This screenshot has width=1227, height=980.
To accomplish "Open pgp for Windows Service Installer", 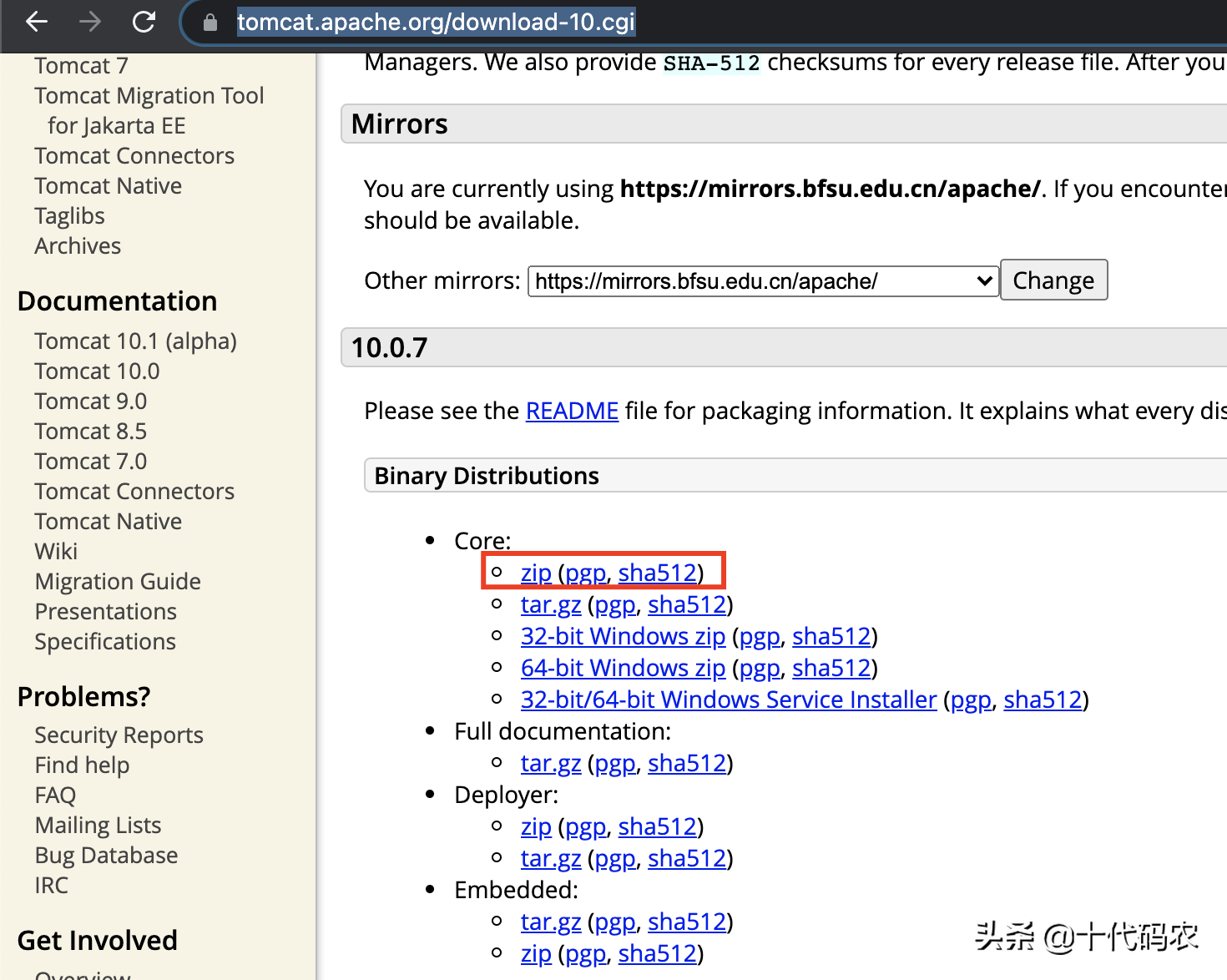I will tap(972, 700).
